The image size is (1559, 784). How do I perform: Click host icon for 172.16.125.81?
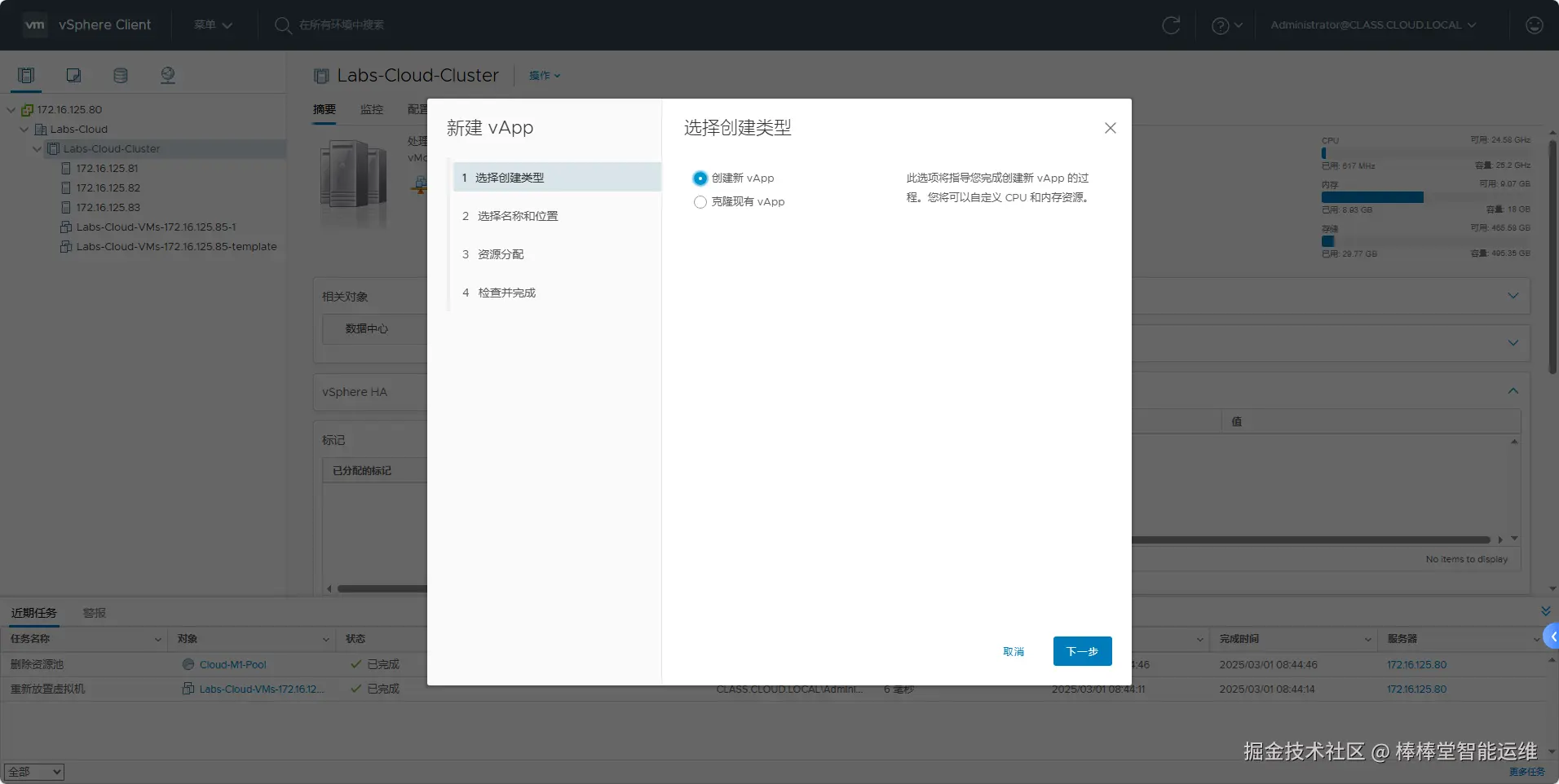(x=66, y=169)
